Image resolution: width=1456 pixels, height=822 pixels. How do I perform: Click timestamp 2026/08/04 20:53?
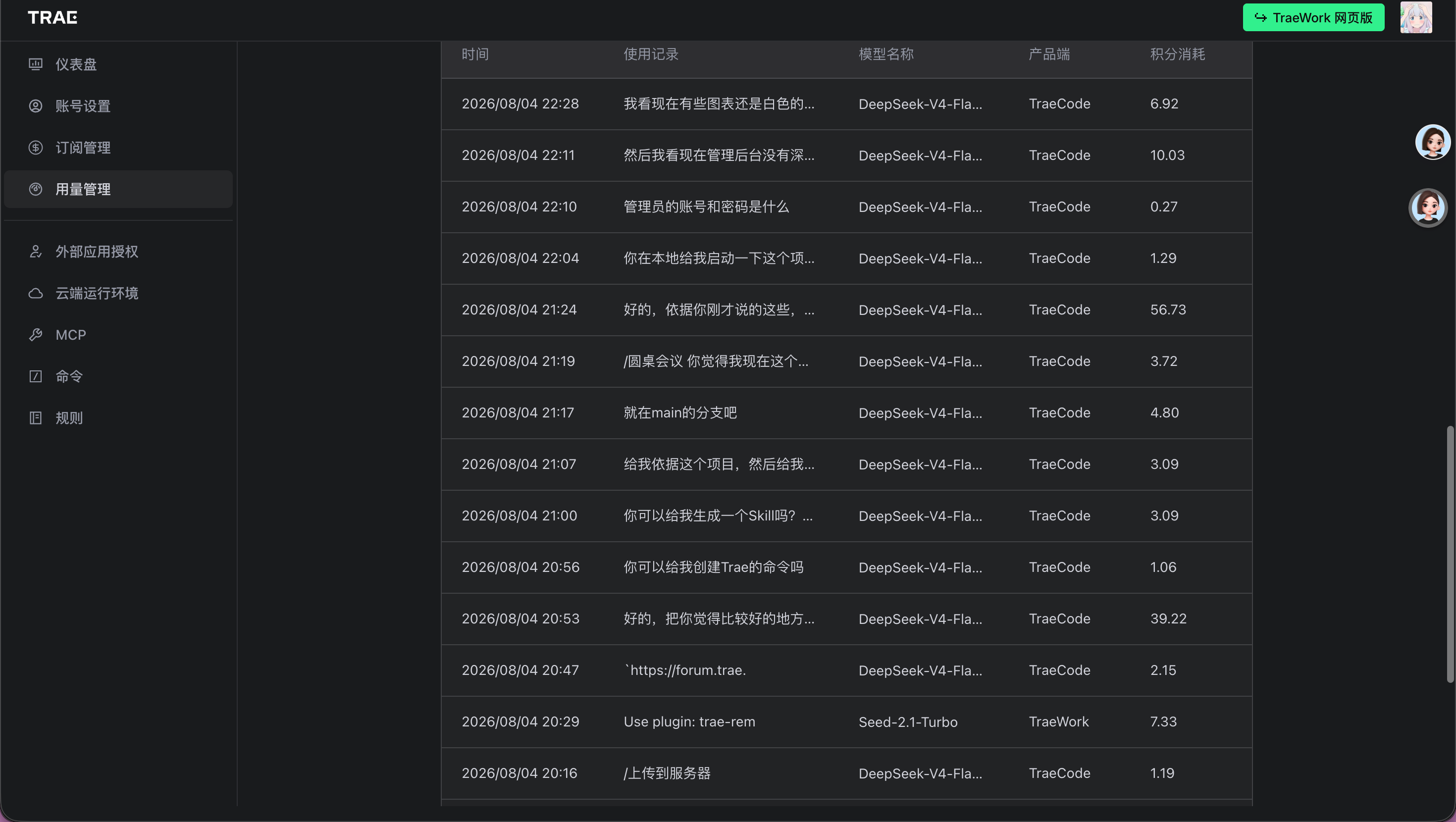click(520, 619)
